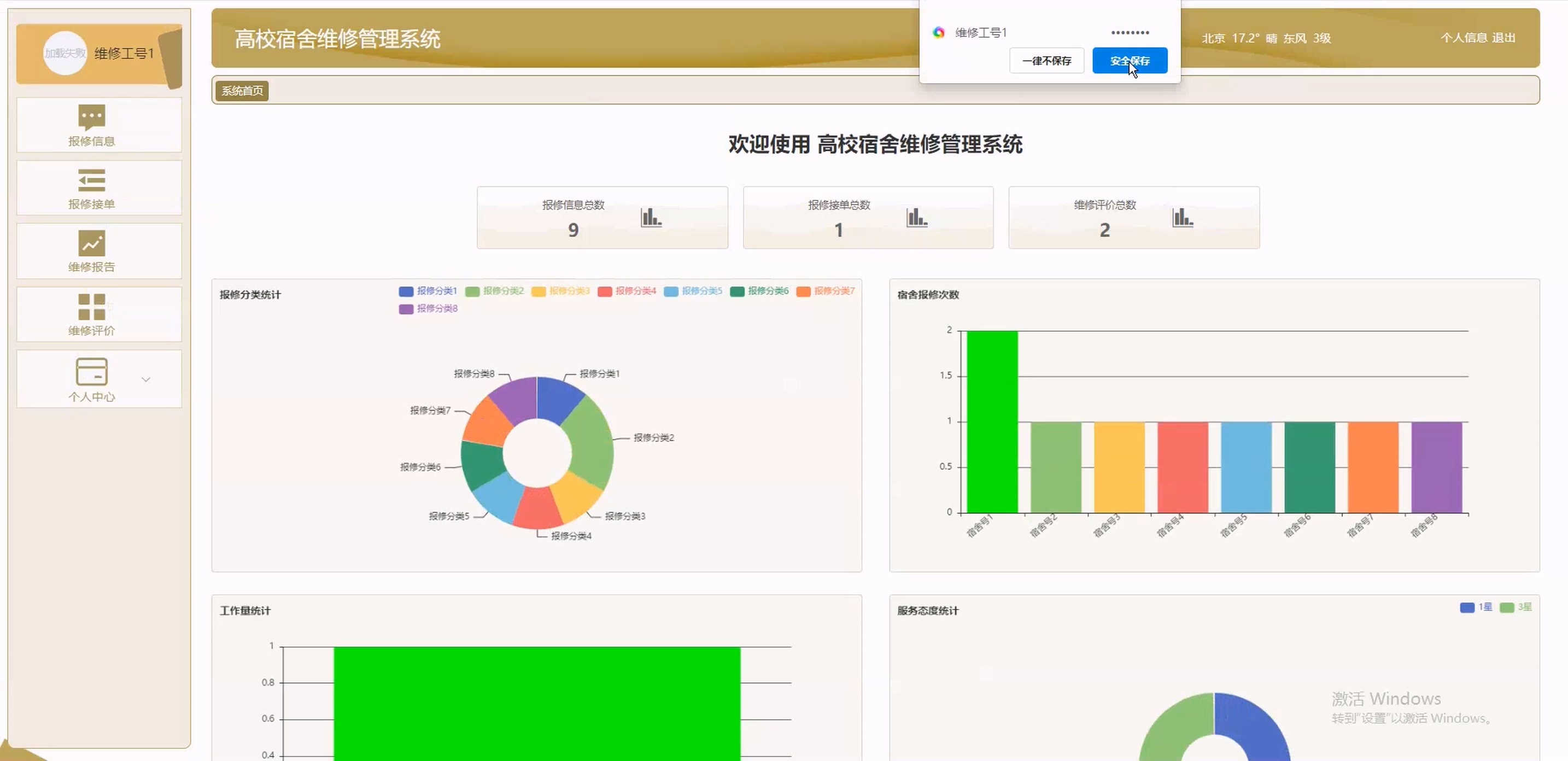Click orange 宿舍号7 bar
This screenshot has width=1568, height=761.
pos(1373,467)
